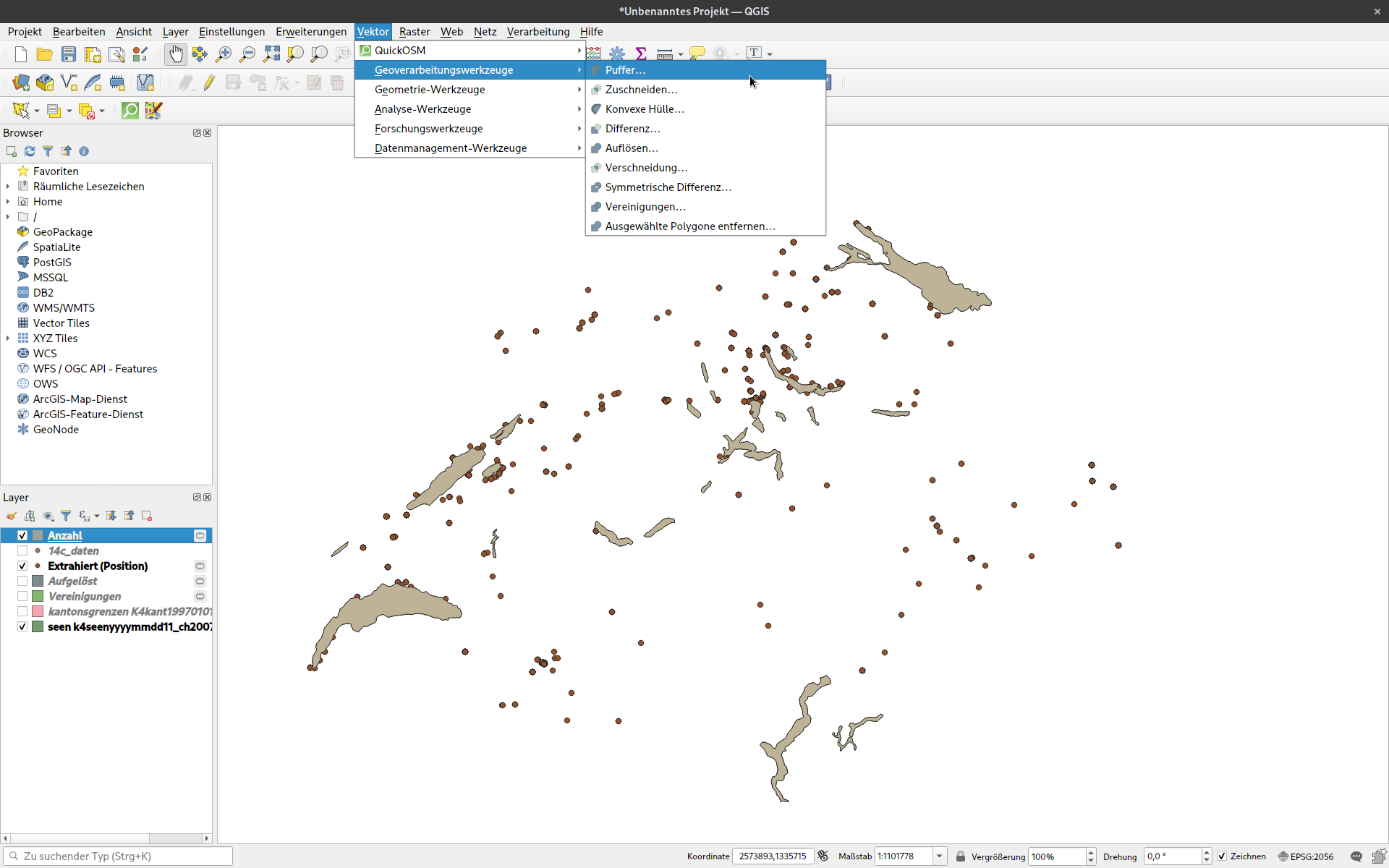This screenshot has width=1389, height=868.
Task: Uncheck the Extrahiert (Position) layer
Action: 22,566
